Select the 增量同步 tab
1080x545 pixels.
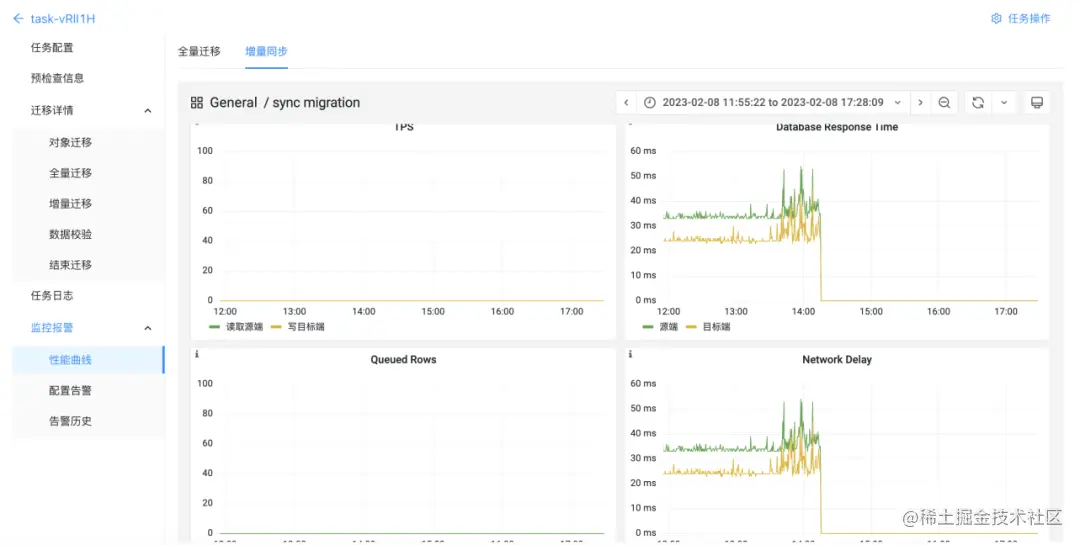point(267,51)
